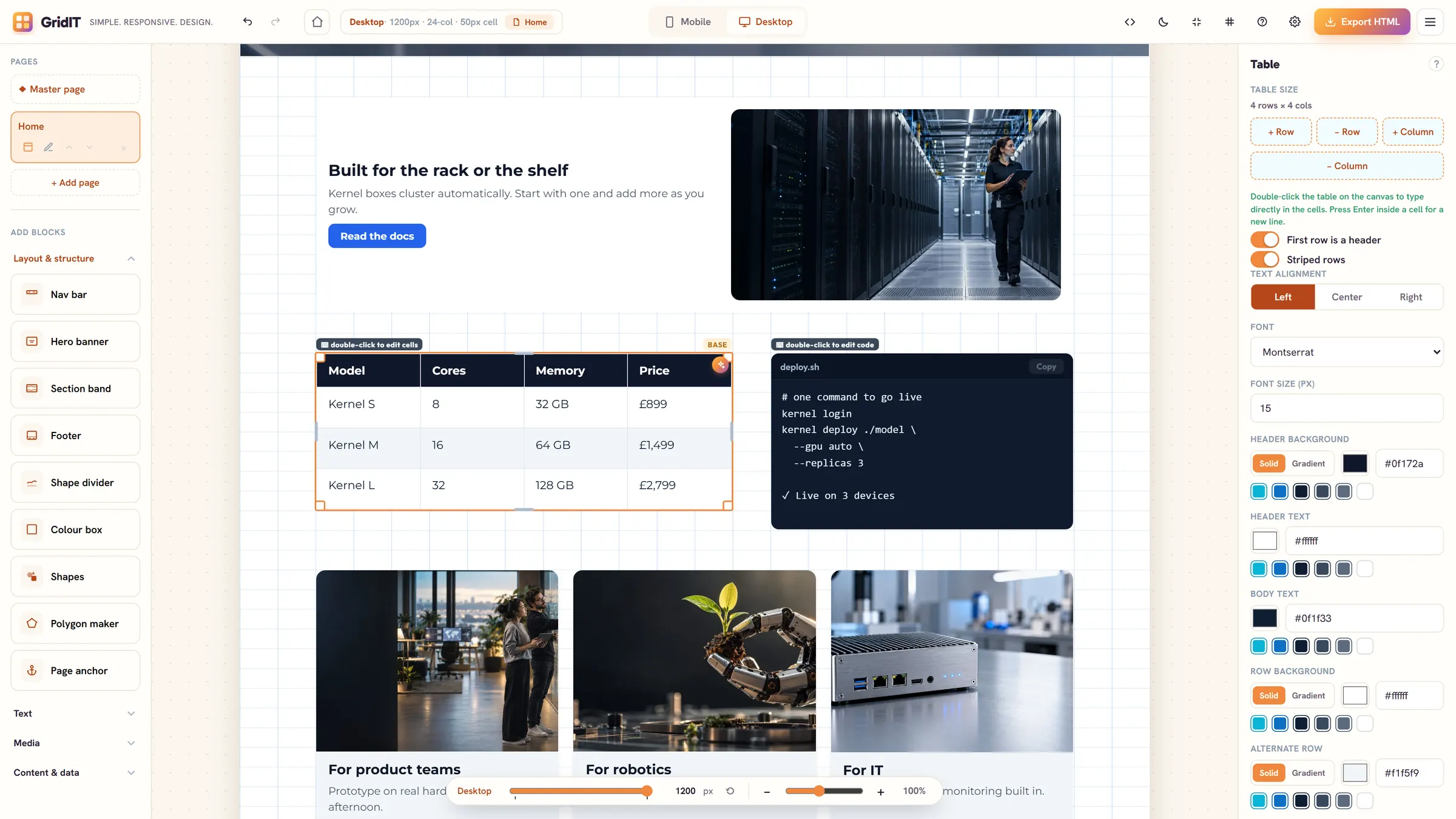This screenshot has height=819, width=1456.
Task: Select Gradient for header background
Action: [x=1308, y=463]
